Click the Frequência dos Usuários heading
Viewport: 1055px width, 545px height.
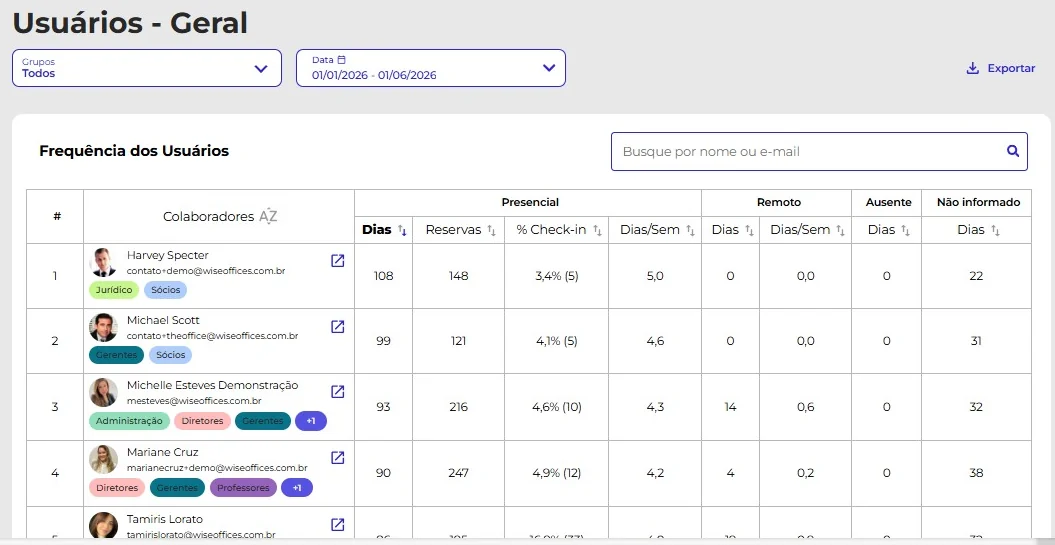click(134, 151)
